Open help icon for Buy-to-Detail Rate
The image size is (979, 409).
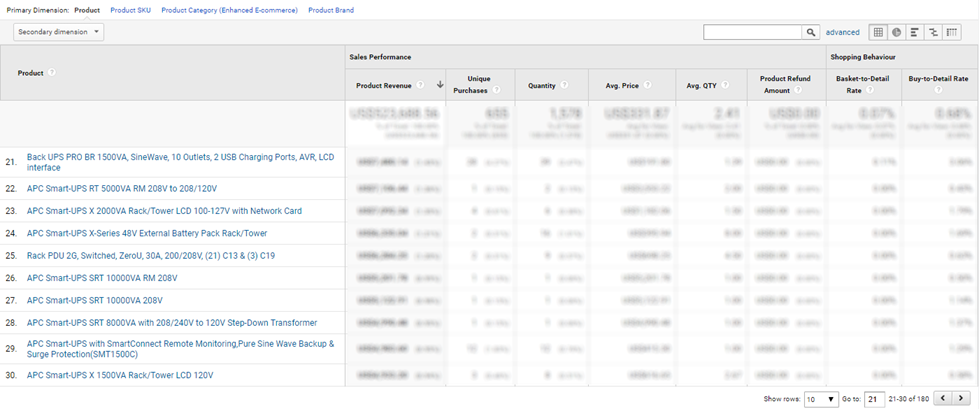click(x=938, y=90)
